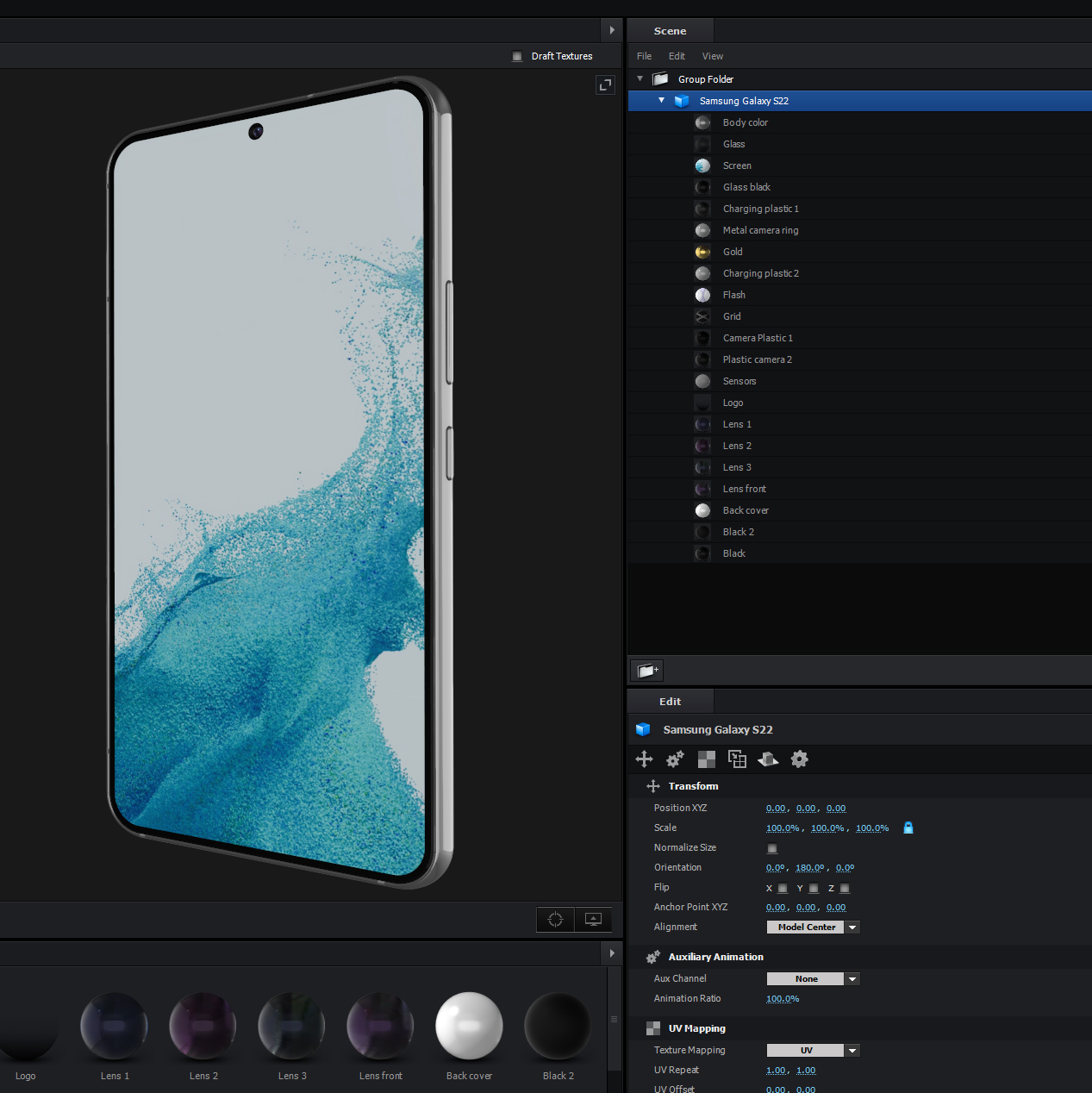The width and height of the screenshot is (1092, 1093).
Task: Open the Edit menu in Scene panel
Action: click(x=677, y=56)
